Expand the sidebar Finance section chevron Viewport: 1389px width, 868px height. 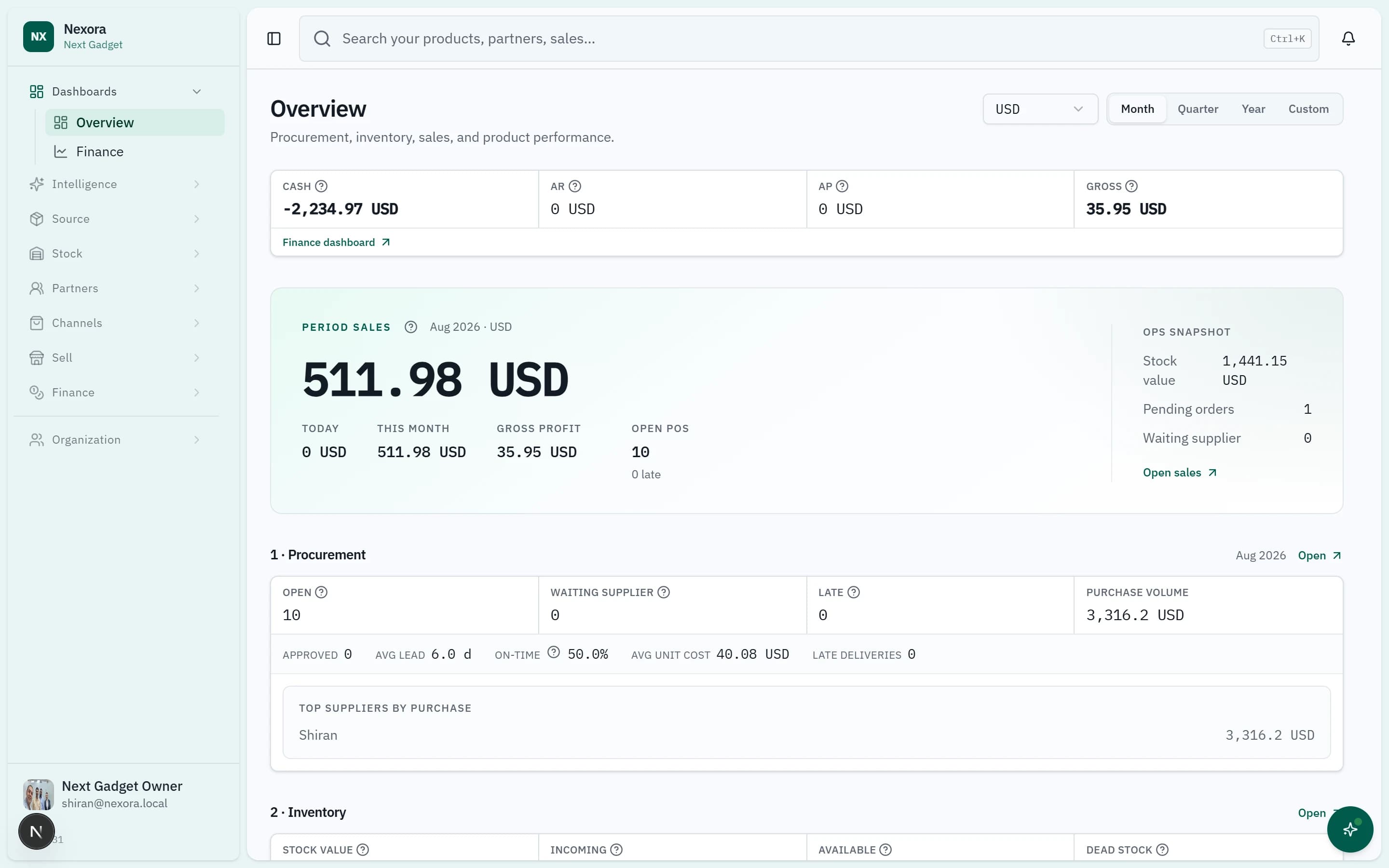(197, 393)
